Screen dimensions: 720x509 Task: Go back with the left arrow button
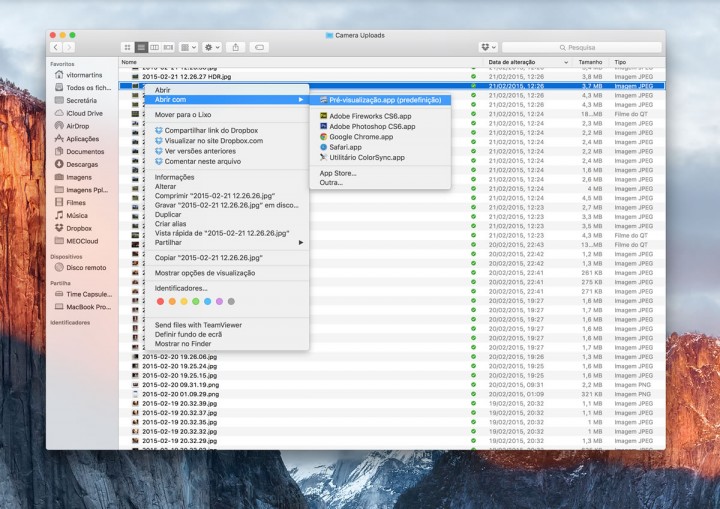56,47
